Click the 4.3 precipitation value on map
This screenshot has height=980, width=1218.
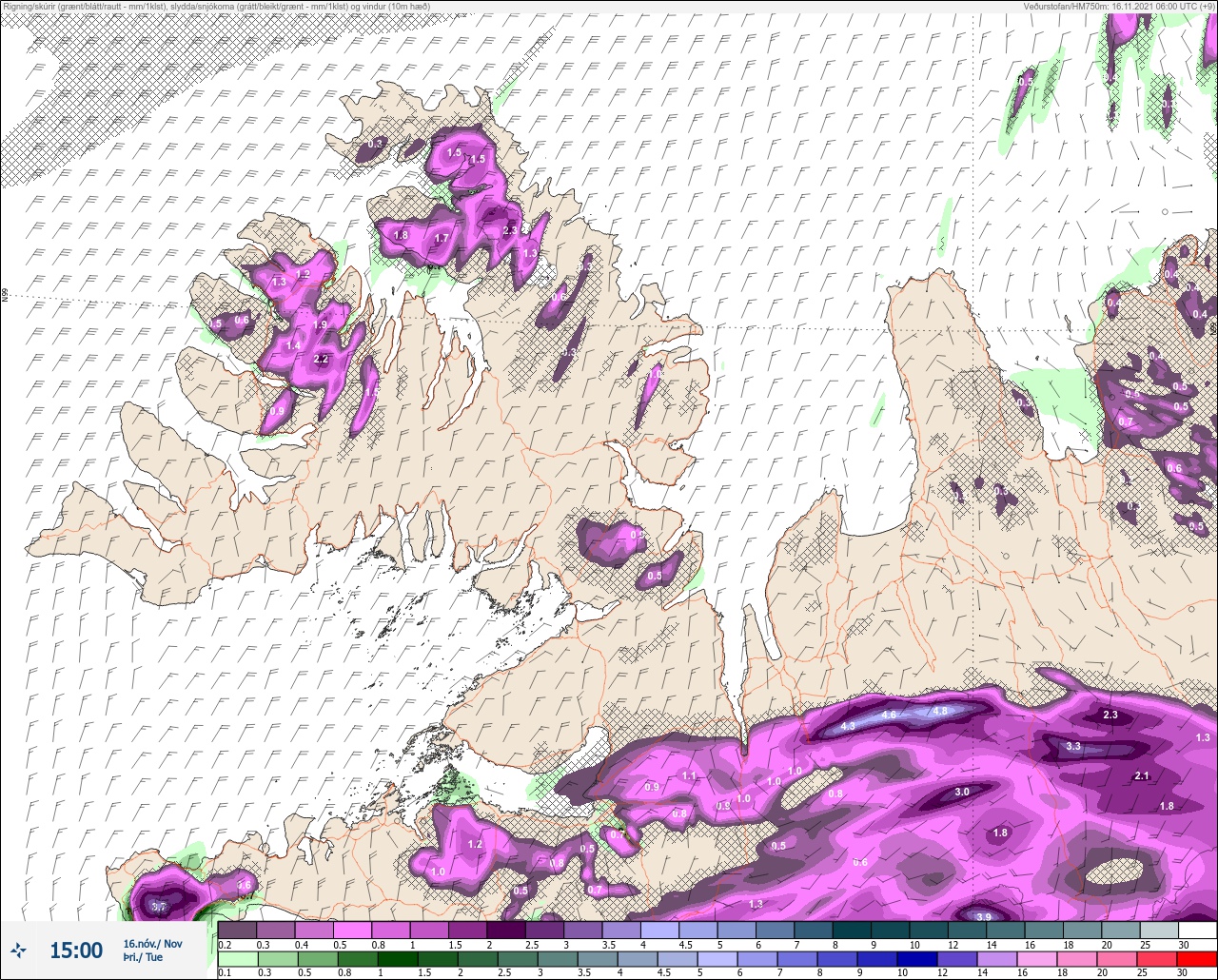848,726
